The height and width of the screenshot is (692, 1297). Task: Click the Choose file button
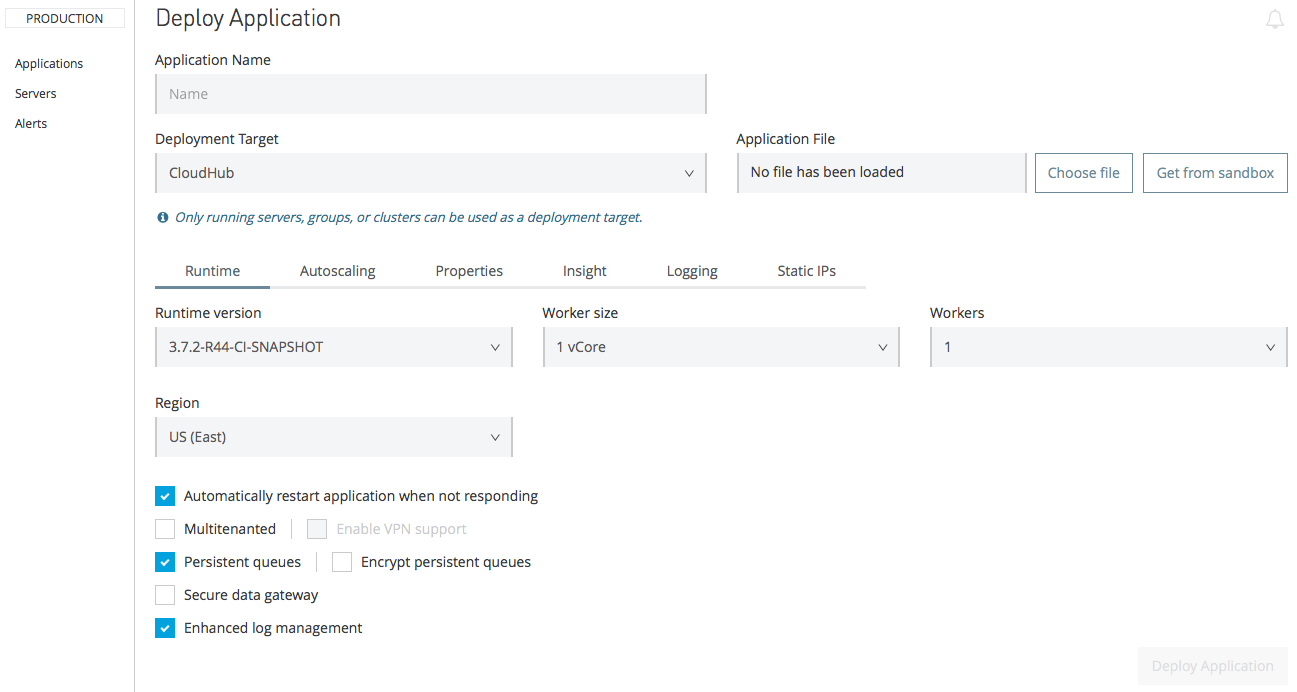coord(1083,173)
